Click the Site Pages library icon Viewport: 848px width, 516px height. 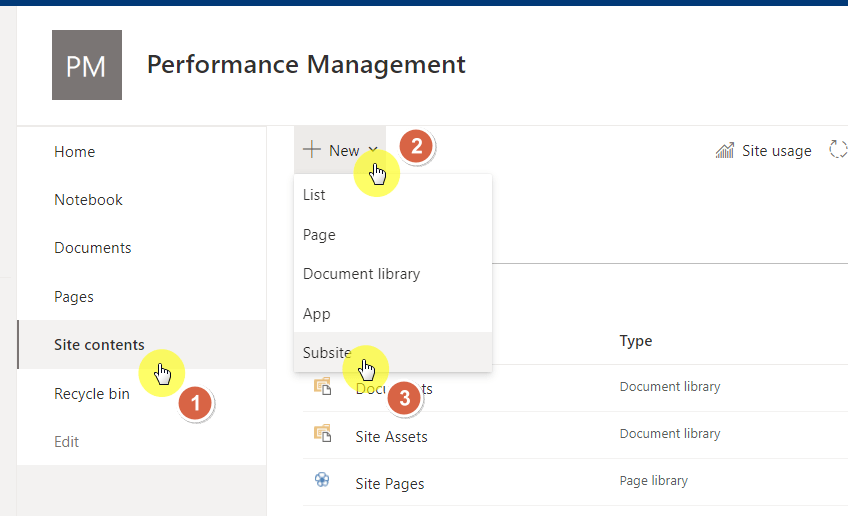click(x=322, y=480)
